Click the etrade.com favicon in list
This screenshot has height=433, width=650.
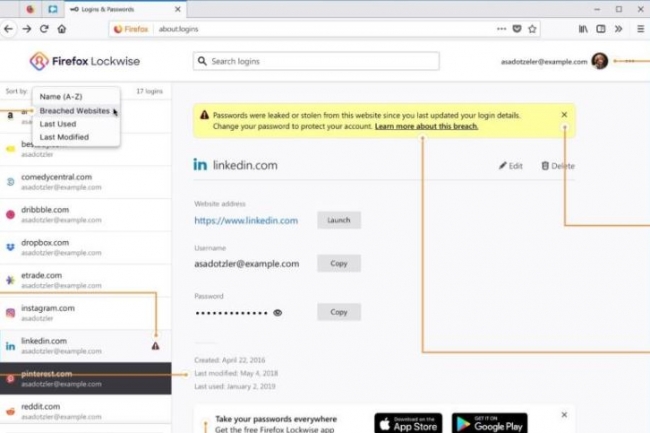tap(10, 280)
